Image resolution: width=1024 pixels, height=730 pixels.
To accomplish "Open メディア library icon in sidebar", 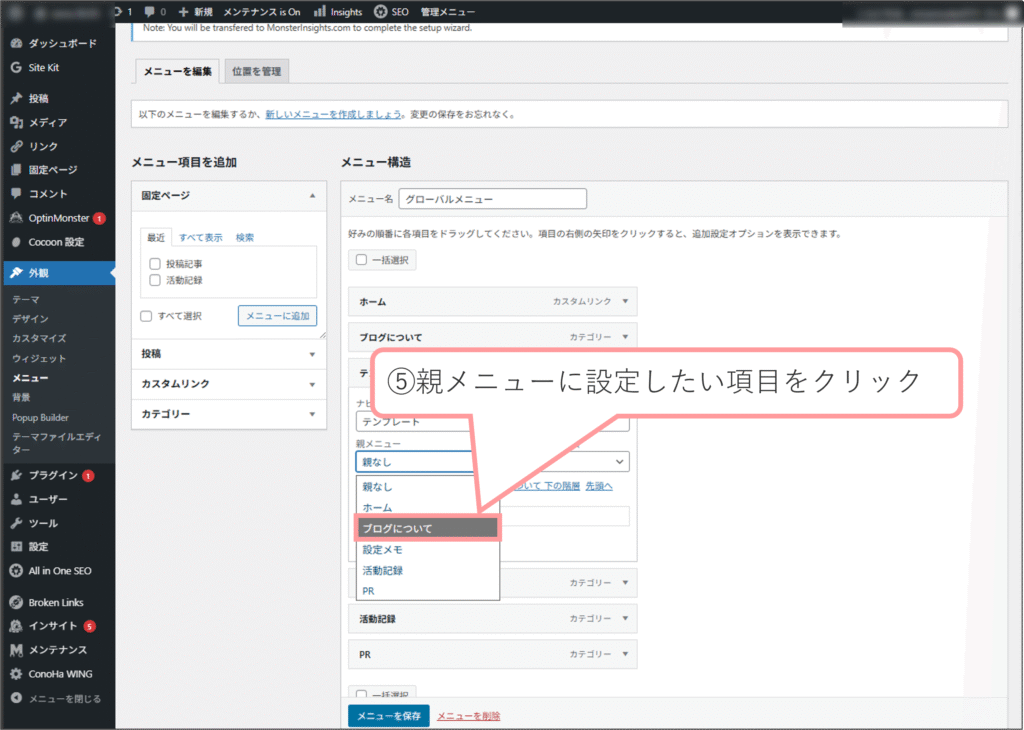I will (x=16, y=123).
